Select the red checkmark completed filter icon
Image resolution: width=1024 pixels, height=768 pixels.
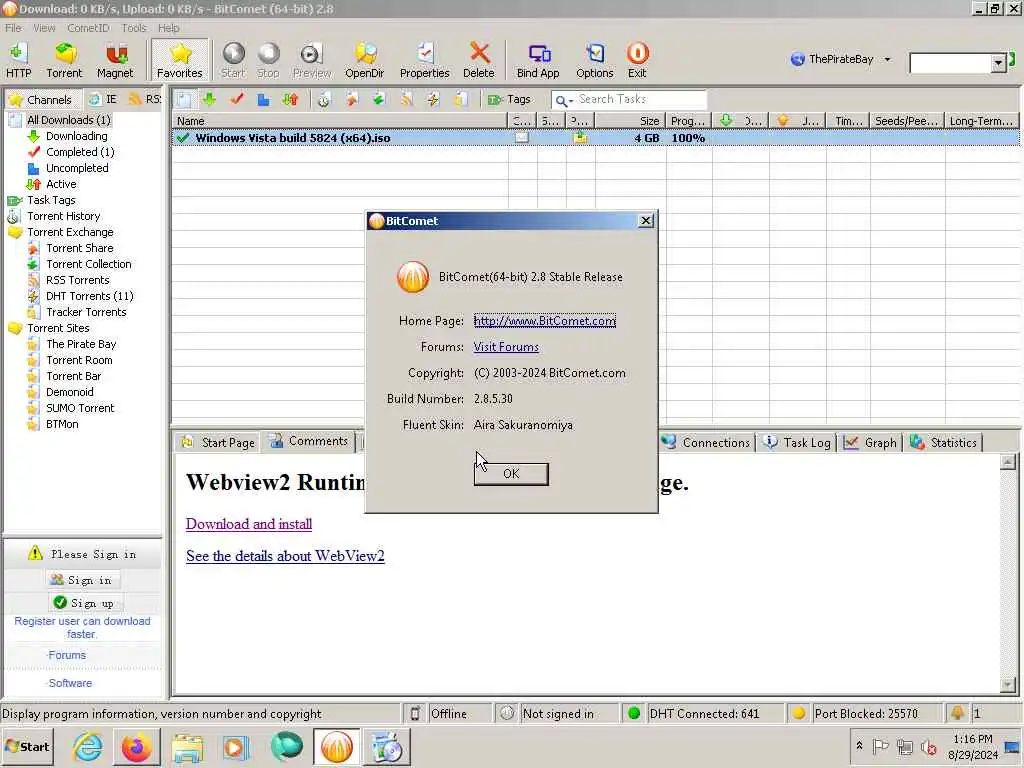[x=236, y=99]
